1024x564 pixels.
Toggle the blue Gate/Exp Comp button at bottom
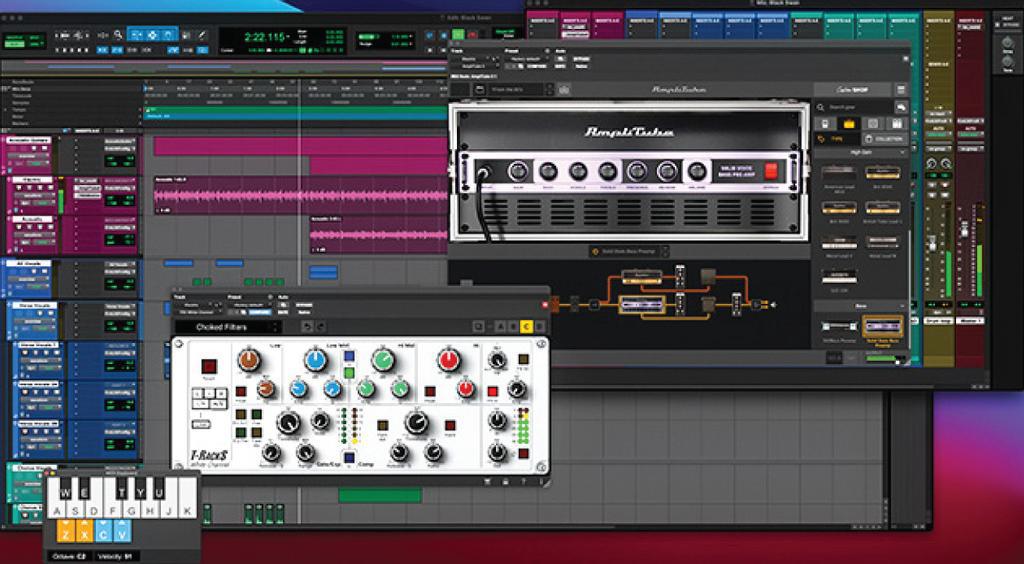tap(349, 457)
